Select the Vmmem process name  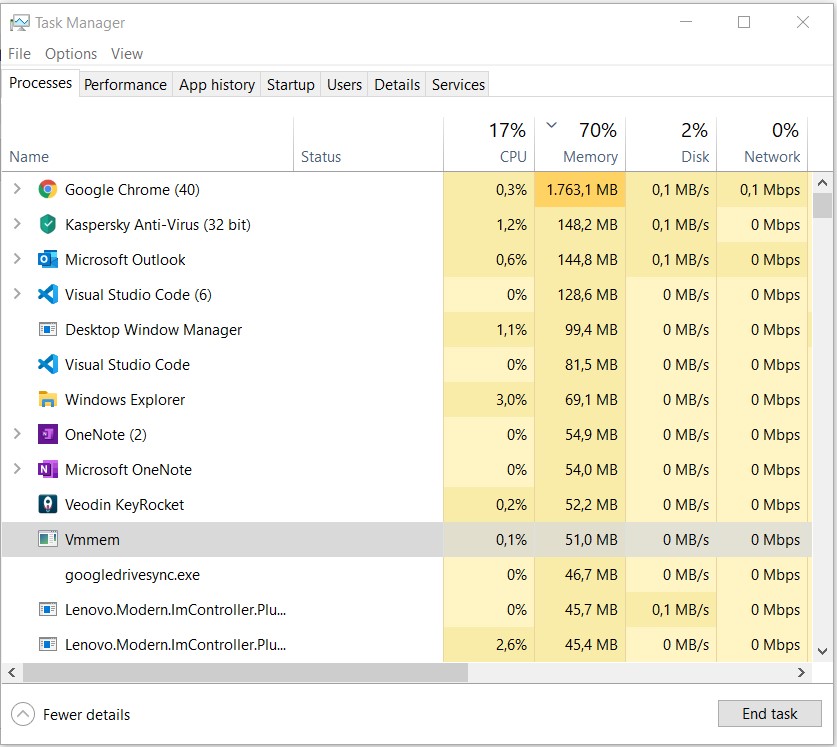pos(92,540)
